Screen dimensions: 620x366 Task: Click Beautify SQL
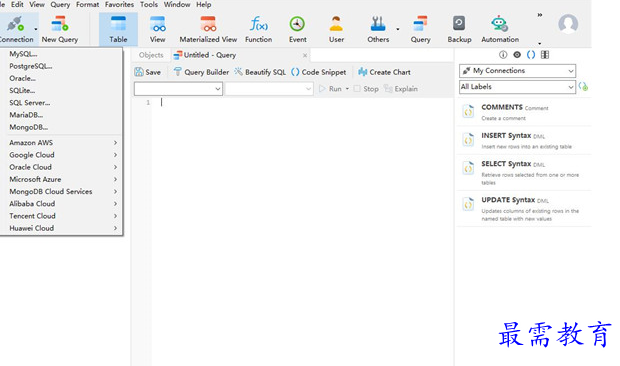(x=260, y=72)
